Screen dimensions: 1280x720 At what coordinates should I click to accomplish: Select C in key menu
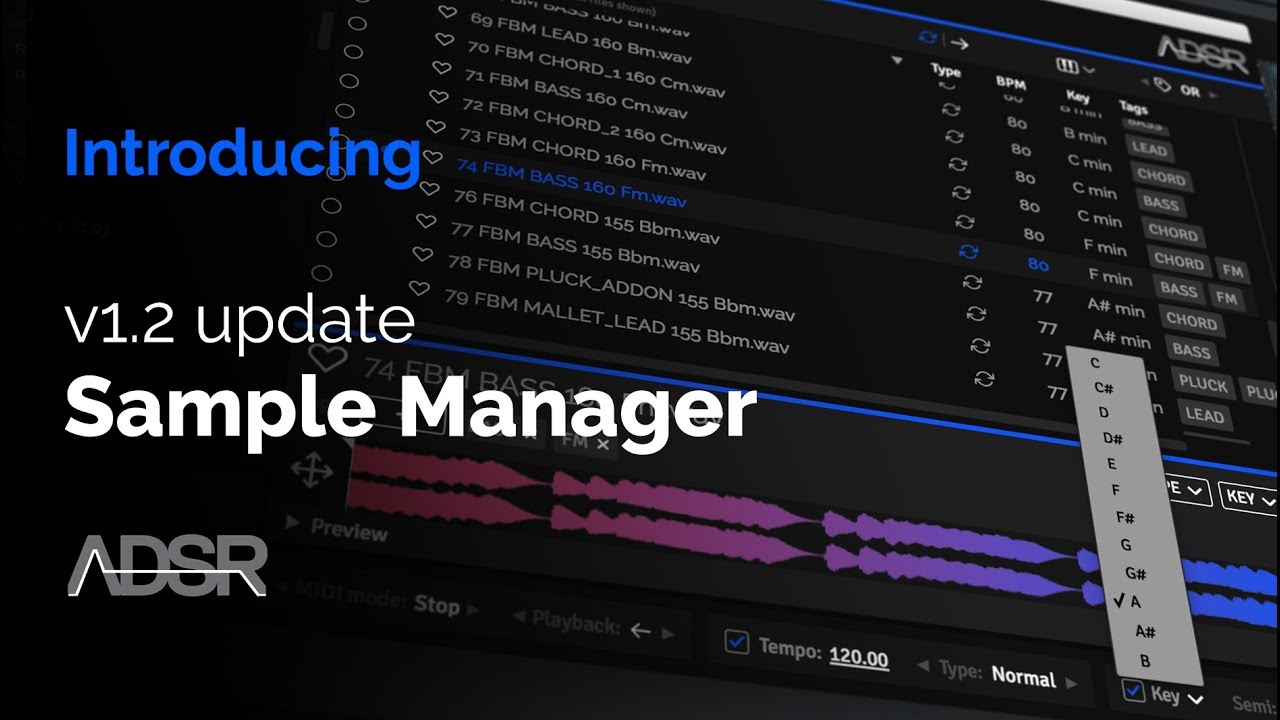point(1095,363)
